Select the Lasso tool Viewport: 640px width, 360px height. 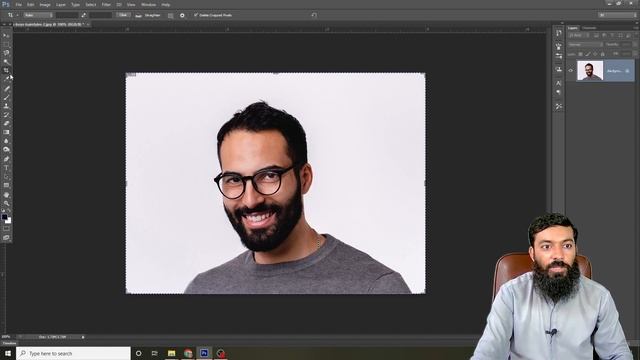click(x=6, y=53)
